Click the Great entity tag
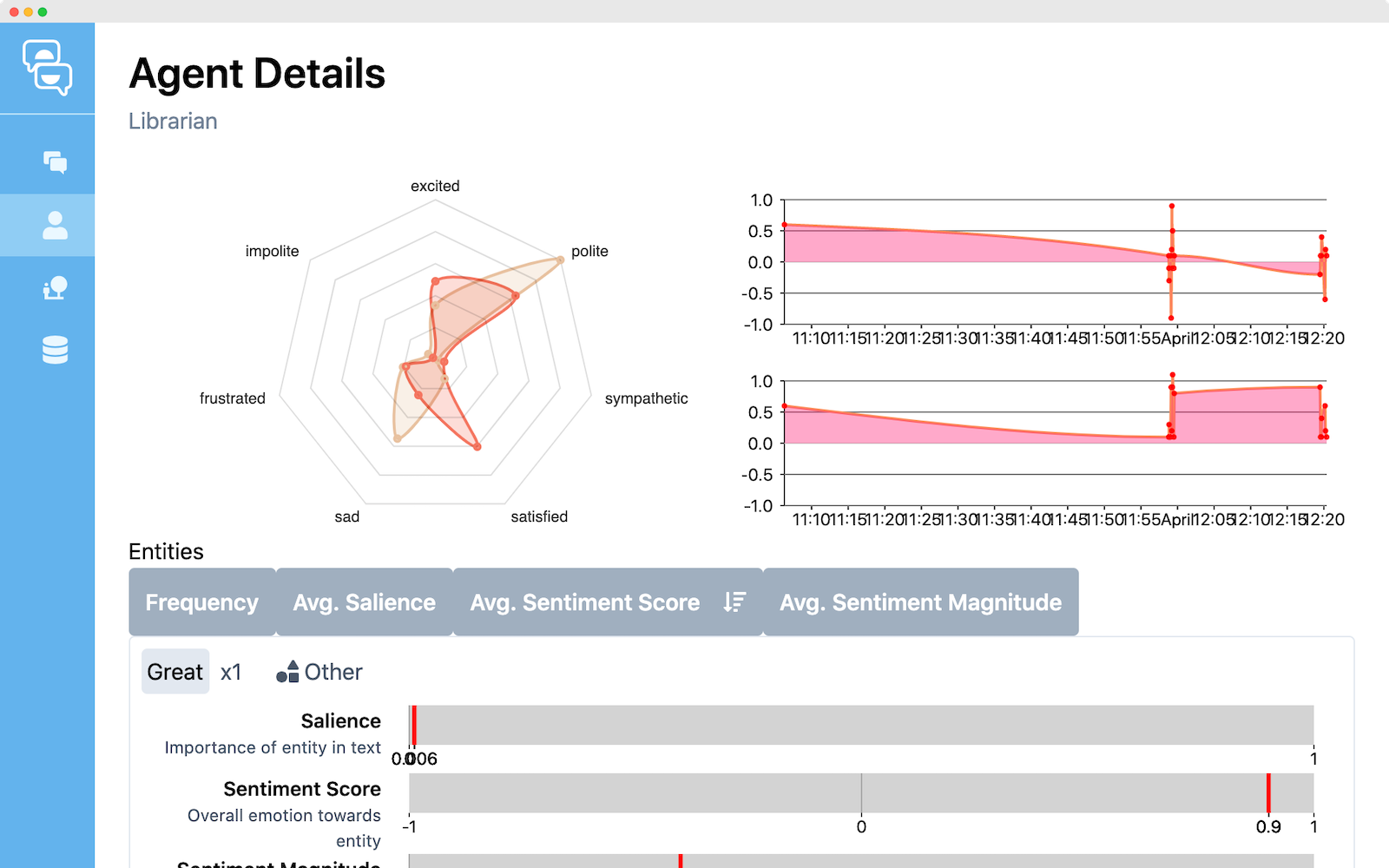1389x868 pixels. click(175, 672)
